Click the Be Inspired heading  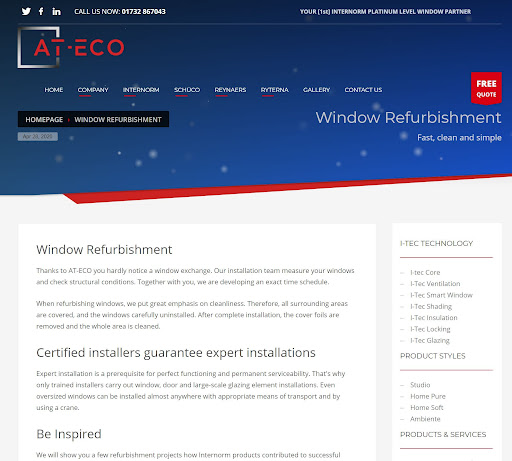pyautogui.click(x=69, y=434)
